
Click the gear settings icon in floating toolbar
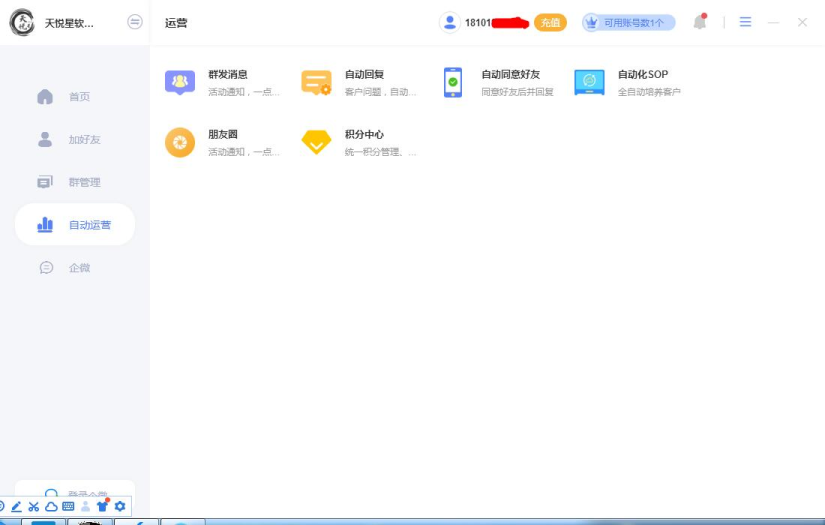click(120, 507)
